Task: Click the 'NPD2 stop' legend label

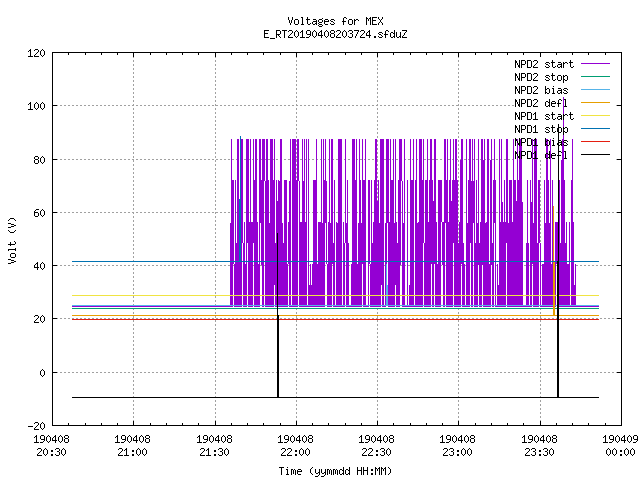Action: pos(541,77)
